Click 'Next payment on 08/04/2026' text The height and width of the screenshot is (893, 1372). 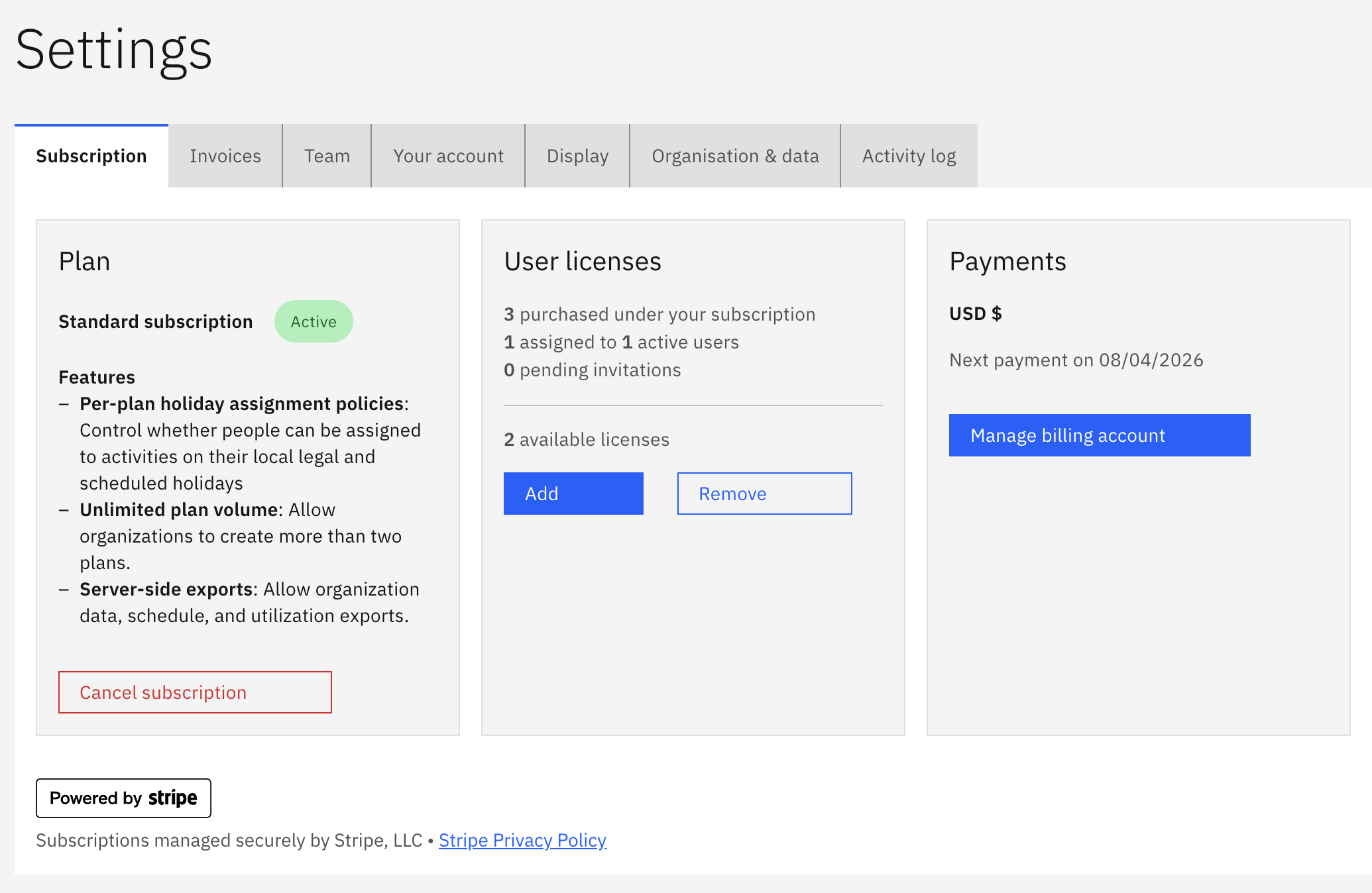(x=1076, y=360)
